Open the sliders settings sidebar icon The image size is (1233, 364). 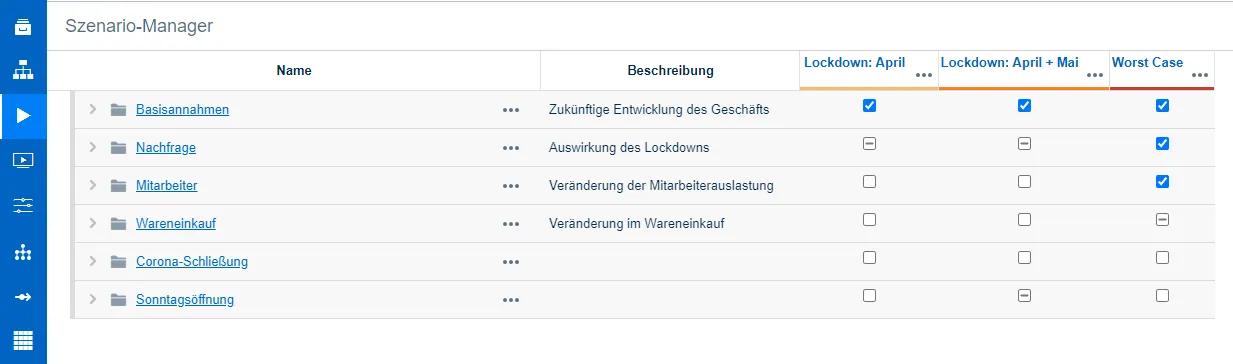(x=23, y=206)
